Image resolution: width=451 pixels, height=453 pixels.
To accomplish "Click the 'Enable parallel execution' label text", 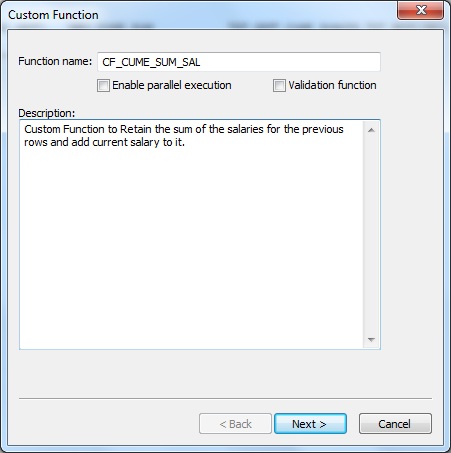I will click(172, 85).
